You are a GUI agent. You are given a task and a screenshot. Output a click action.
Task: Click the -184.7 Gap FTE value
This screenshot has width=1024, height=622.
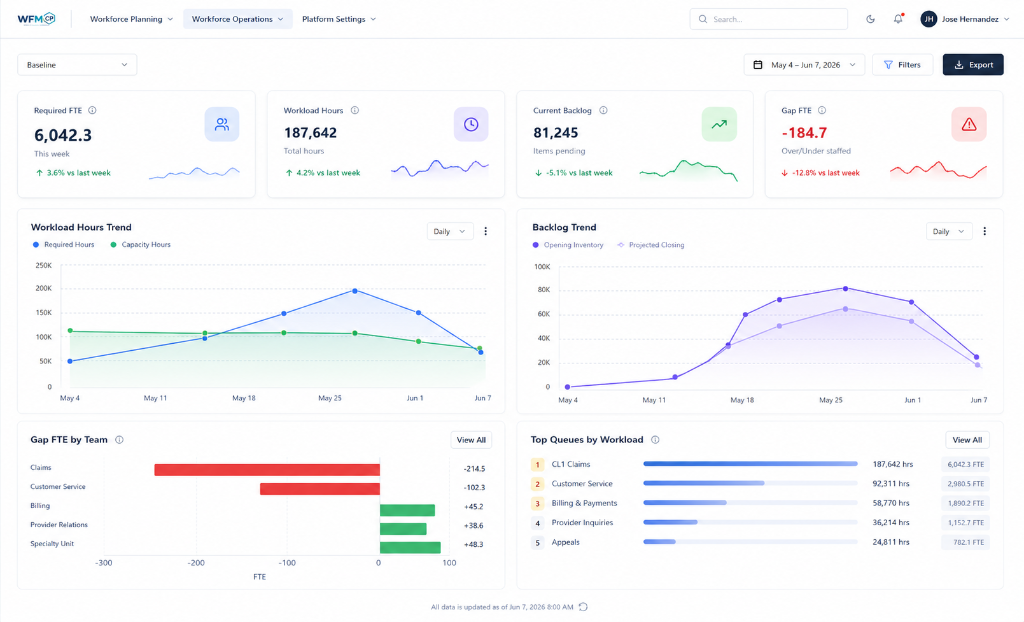click(804, 133)
